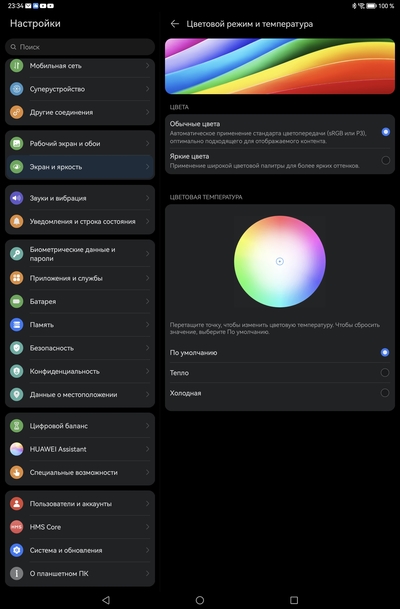This screenshot has height=609, width=400.
Task: Open the Battery settings icon
Action: coord(16,301)
